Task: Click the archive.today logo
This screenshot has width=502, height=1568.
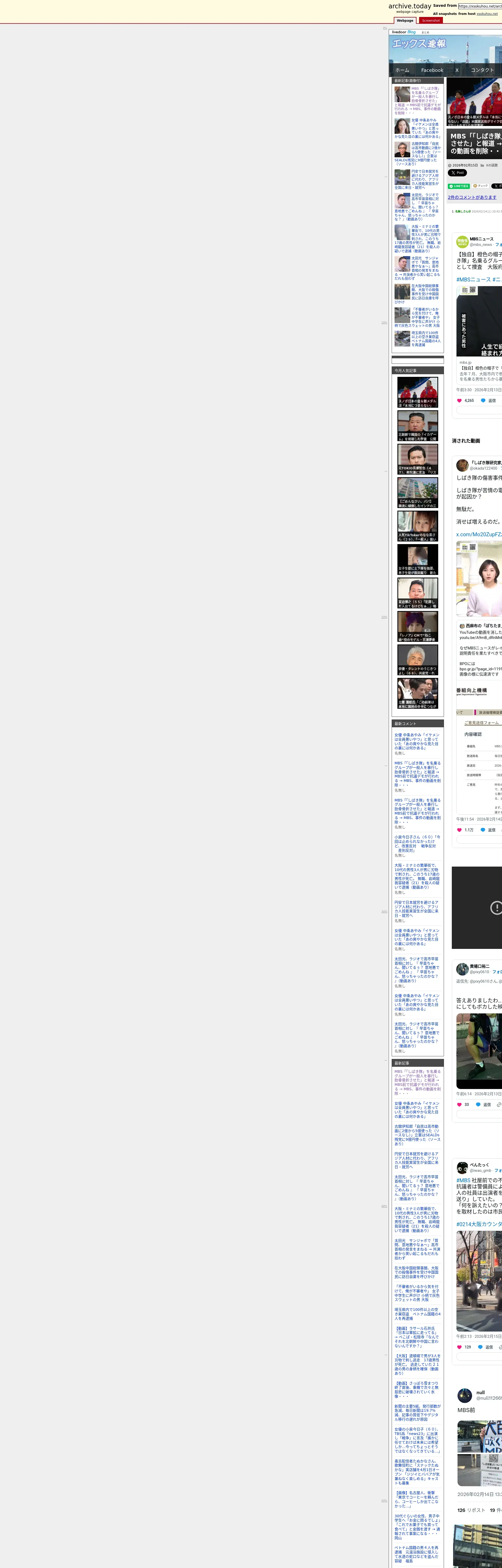Action: 409,6
